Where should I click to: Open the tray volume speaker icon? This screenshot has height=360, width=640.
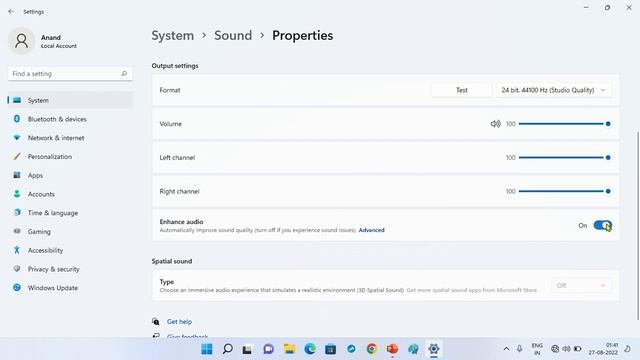tap(566, 349)
